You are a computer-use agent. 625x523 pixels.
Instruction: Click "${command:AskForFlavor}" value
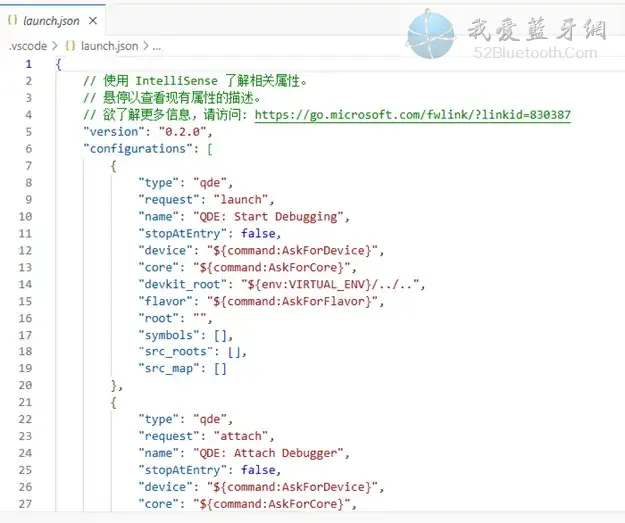pyautogui.click(x=292, y=301)
